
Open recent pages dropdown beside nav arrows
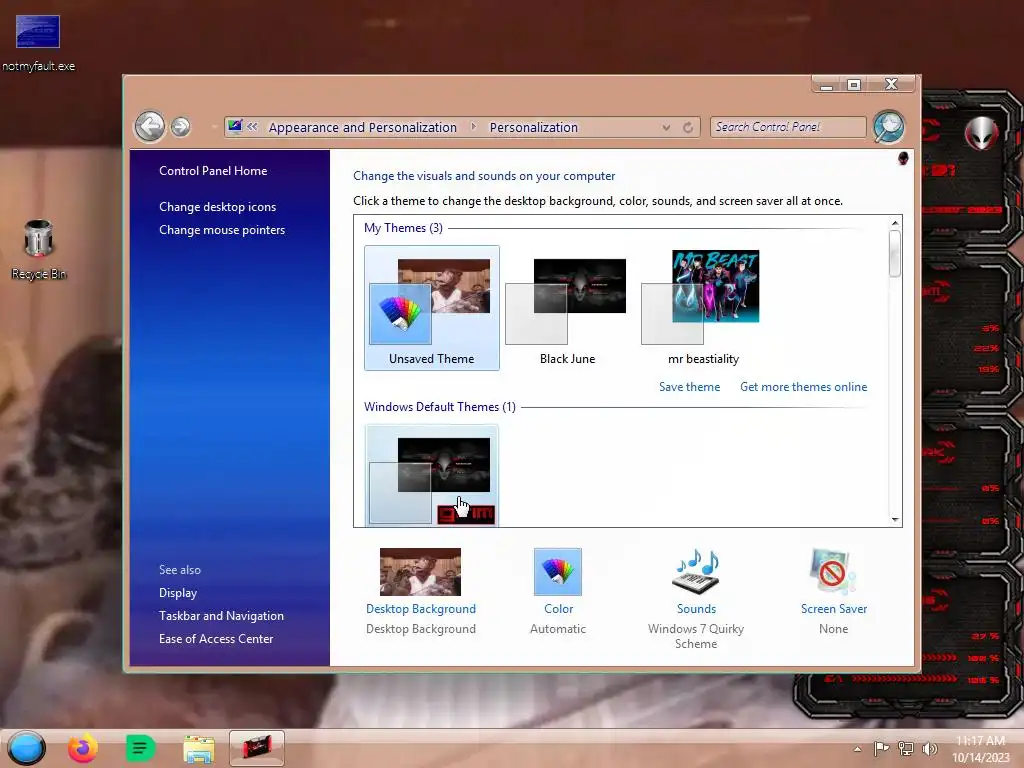tap(214, 127)
